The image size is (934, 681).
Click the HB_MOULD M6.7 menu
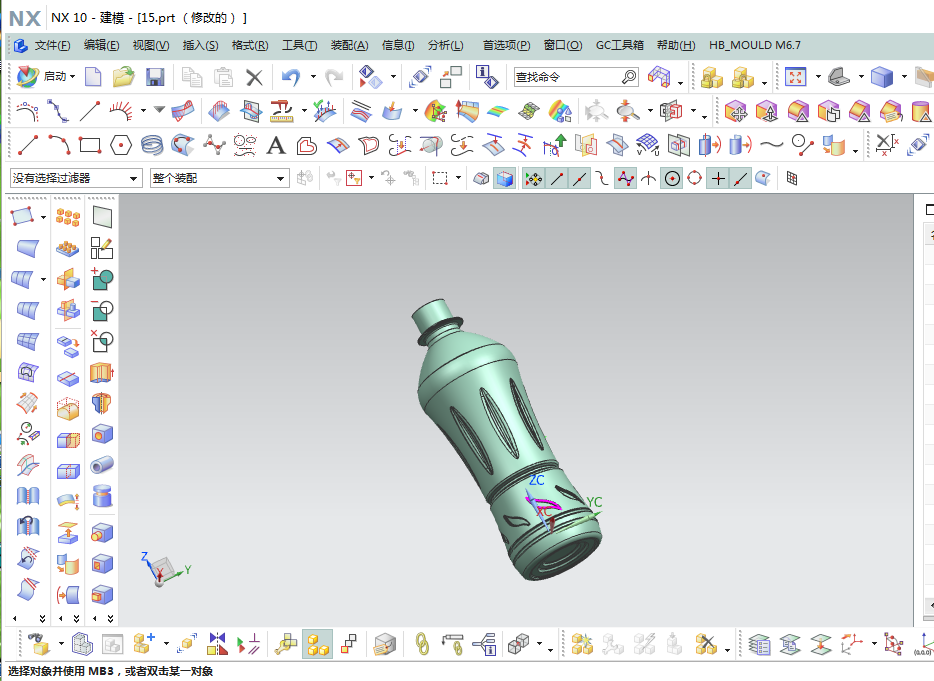(x=754, y=45)
